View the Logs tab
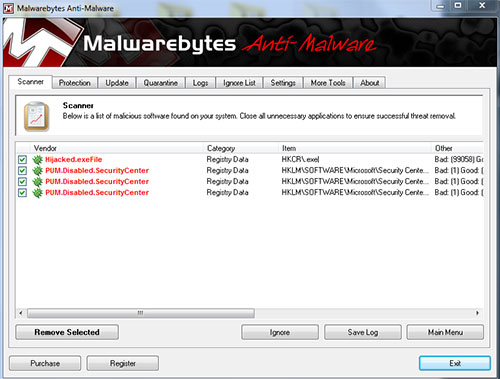This screenshot has width=500, height=379. point(200,83)
